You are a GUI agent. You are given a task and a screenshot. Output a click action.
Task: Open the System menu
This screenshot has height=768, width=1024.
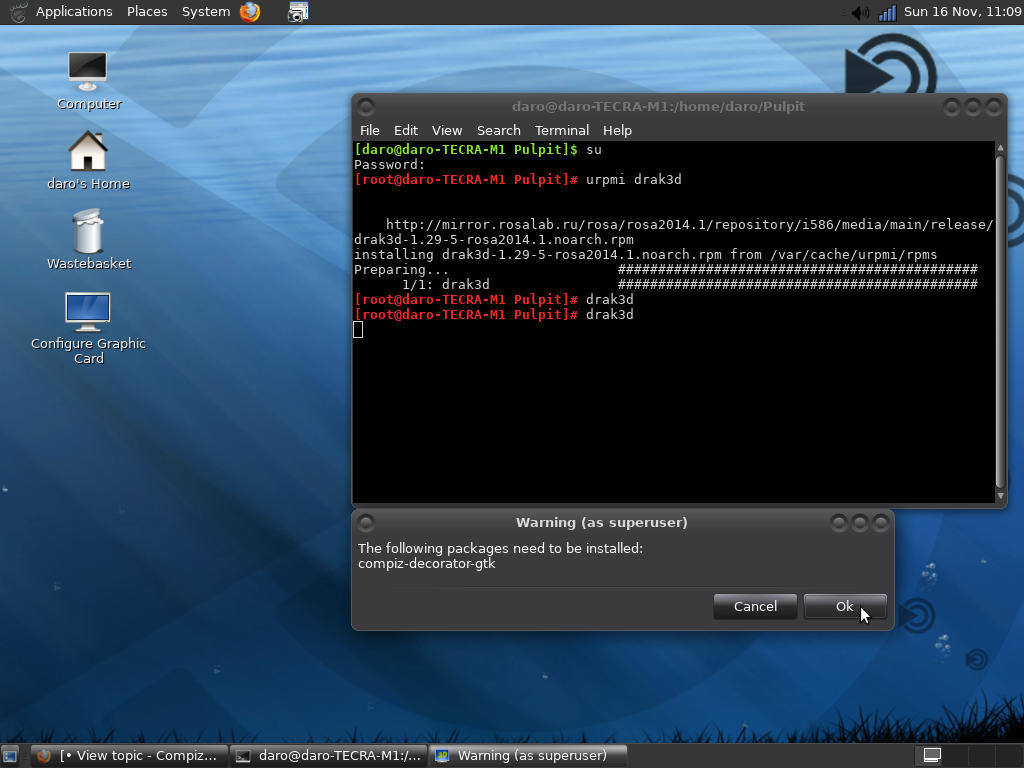(x=205, y=12)
